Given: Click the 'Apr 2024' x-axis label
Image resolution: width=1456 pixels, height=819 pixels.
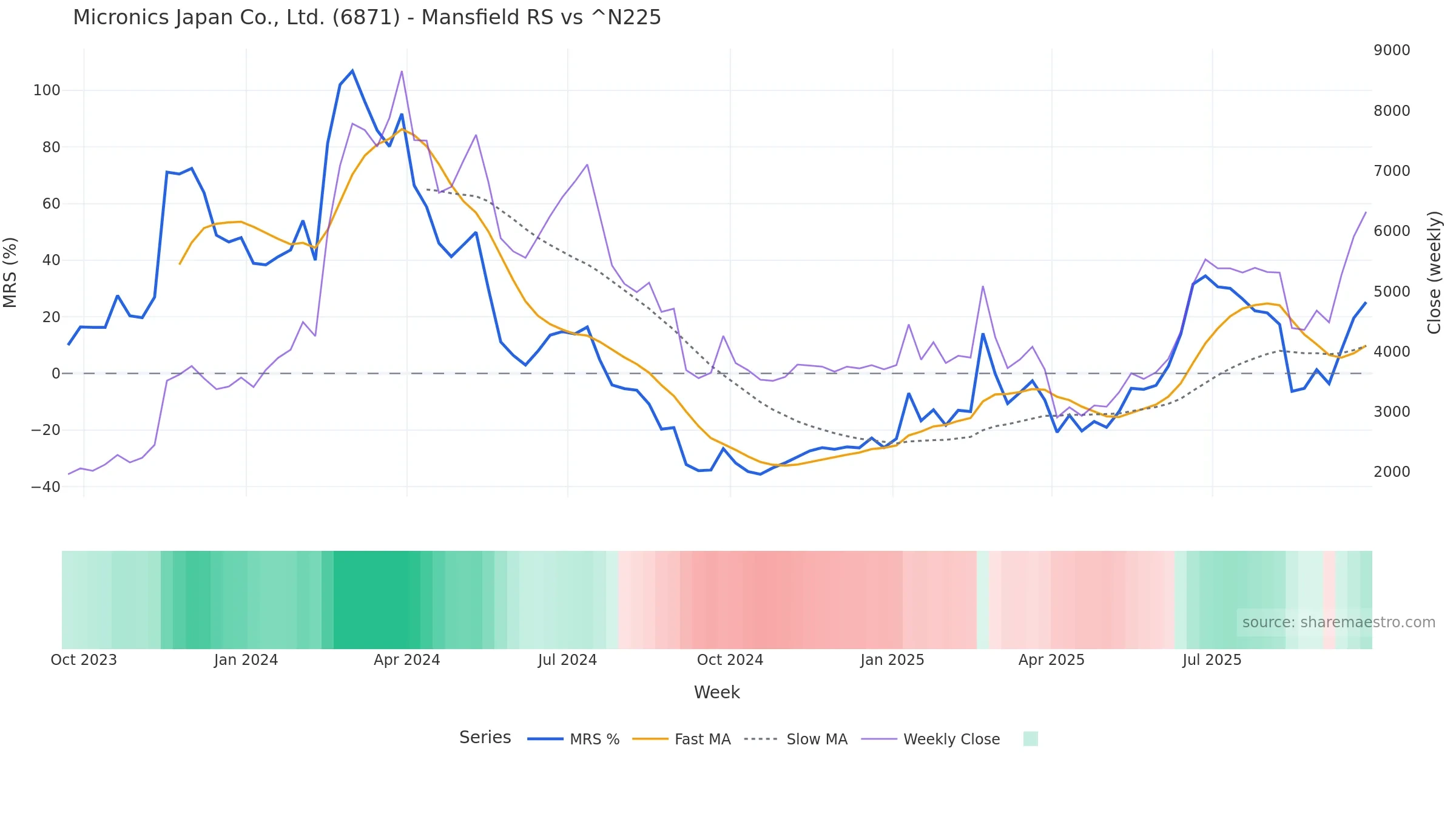Looking at the screenshot, I should [406, 659].
